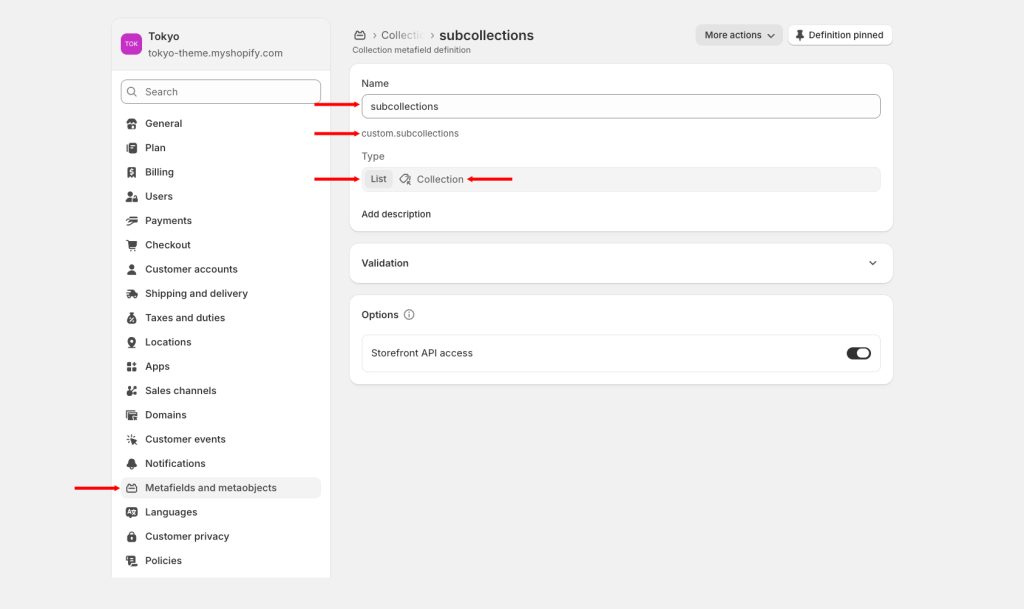Click the Customer events cursor icon
The width and height of the screenshot is (1024, 609).
[x=131, y=439]
